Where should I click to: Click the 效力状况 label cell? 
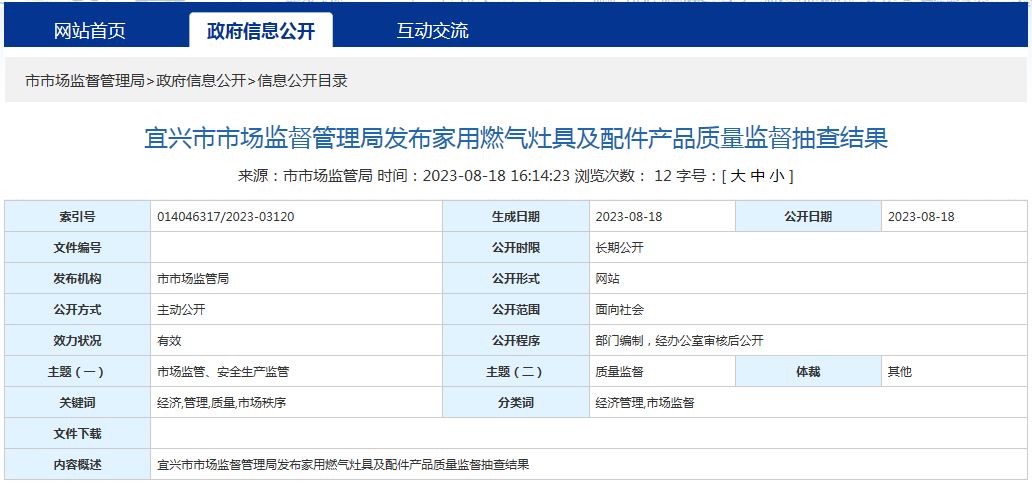pyautogui.click(x=78, y=340)
